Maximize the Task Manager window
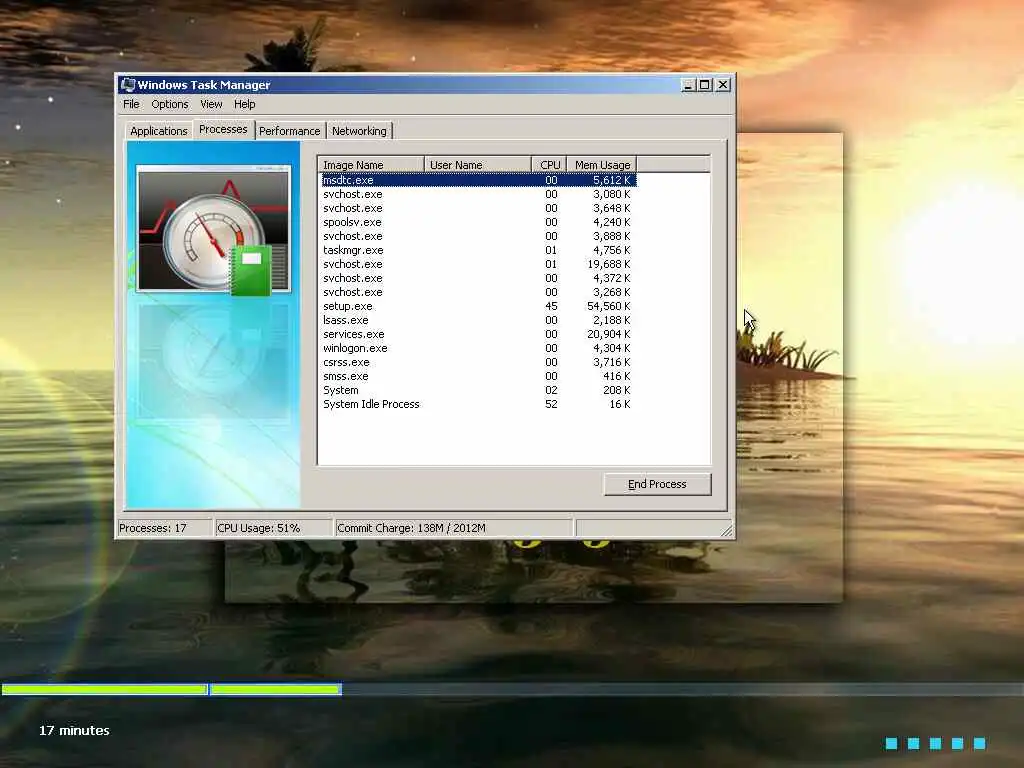The width and height of the screenshot is (1024, 768). click(x=705, y=85)
